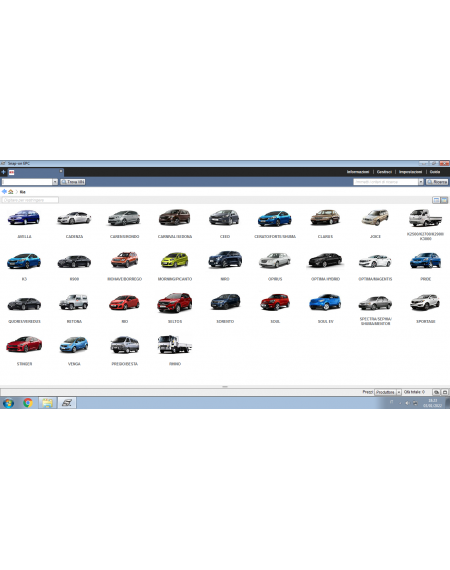
Task: Open the red Soul model
Action: click(275, 302)
